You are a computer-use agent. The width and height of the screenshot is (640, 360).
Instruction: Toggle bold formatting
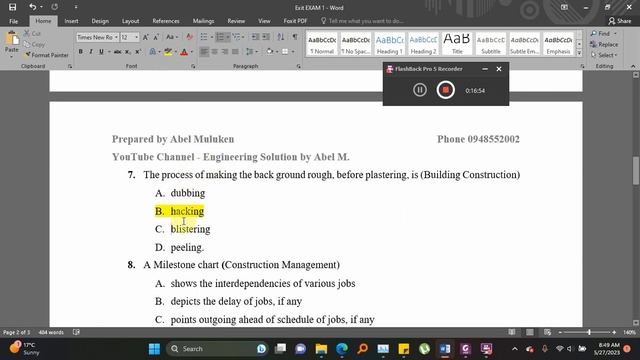point(80,52)
